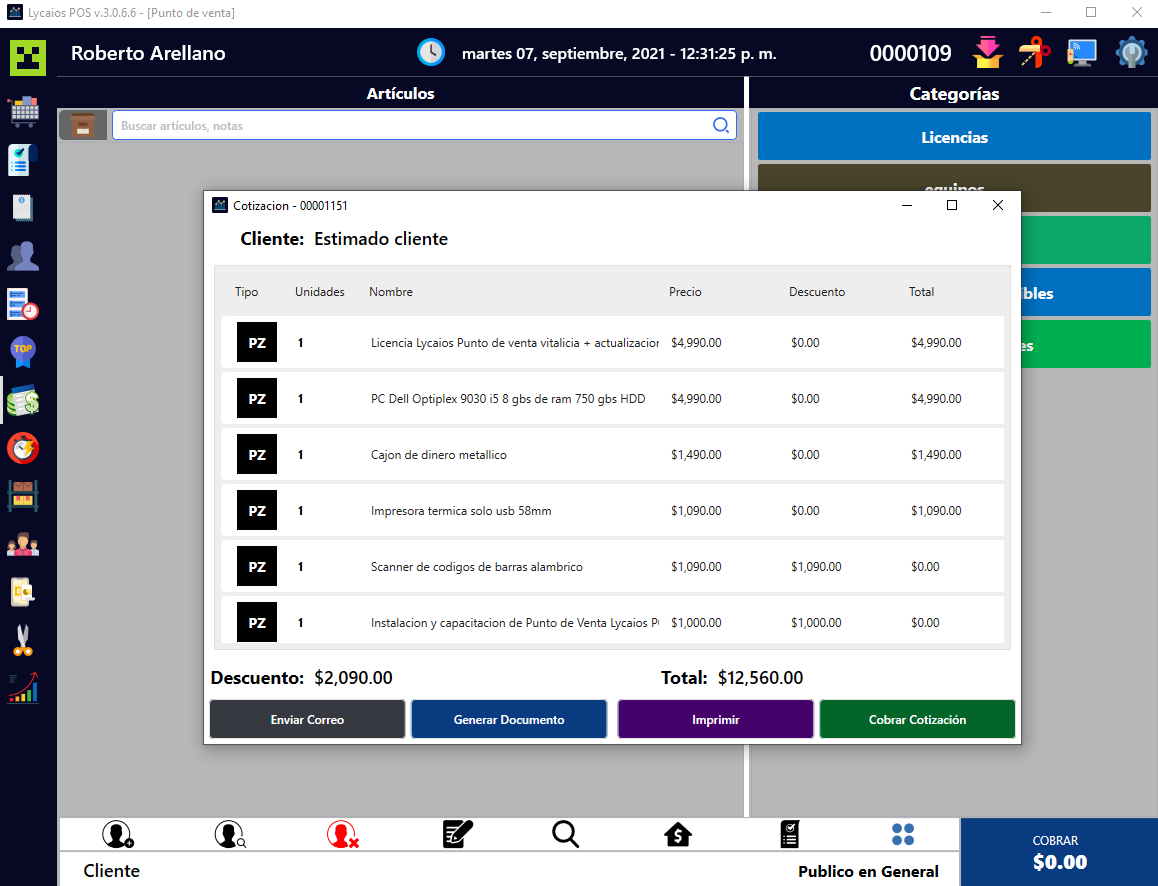Viewport: 1158px width, 886px height.
Task: Click the blue COBRAR $0.00 panel
Action: pyautogui.click(x=1059, y=852)
